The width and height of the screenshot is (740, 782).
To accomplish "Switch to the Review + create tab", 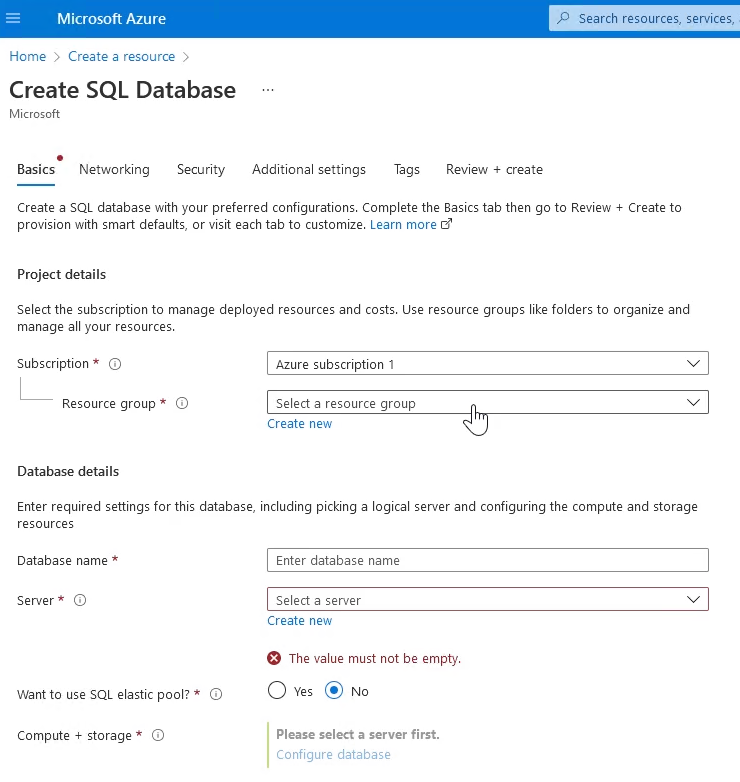I will click(x=494, y=170).
